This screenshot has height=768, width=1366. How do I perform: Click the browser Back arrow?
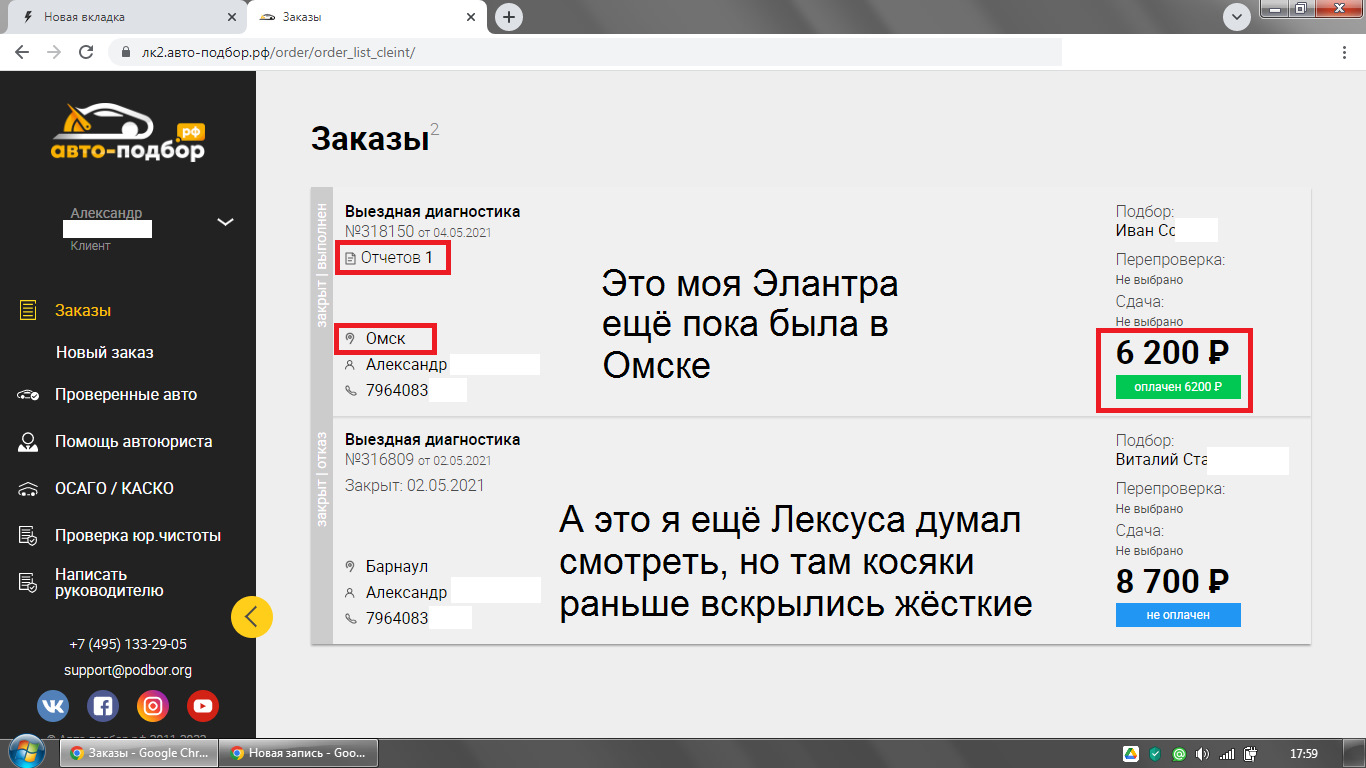coord(22,52)
